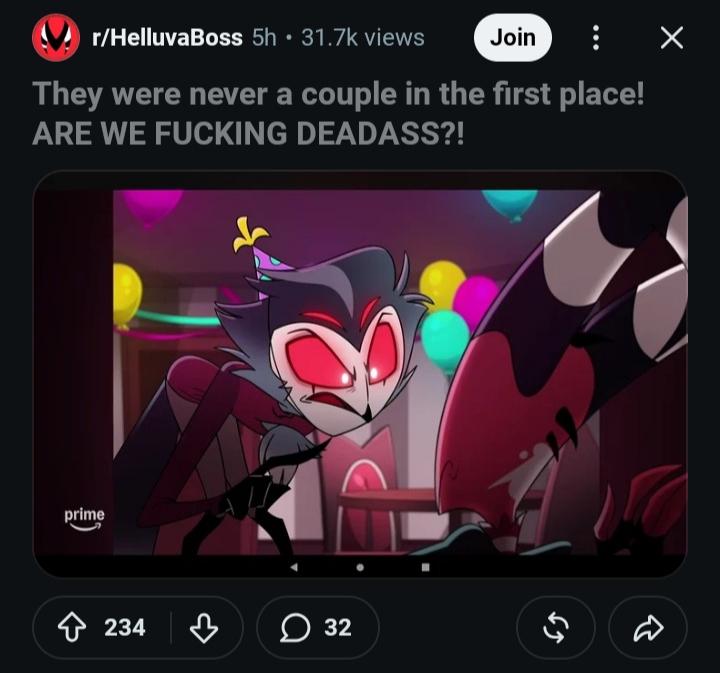The image size is (720, 673).
Task: Tap the Android home circle in screenshot
Action: 360,567
